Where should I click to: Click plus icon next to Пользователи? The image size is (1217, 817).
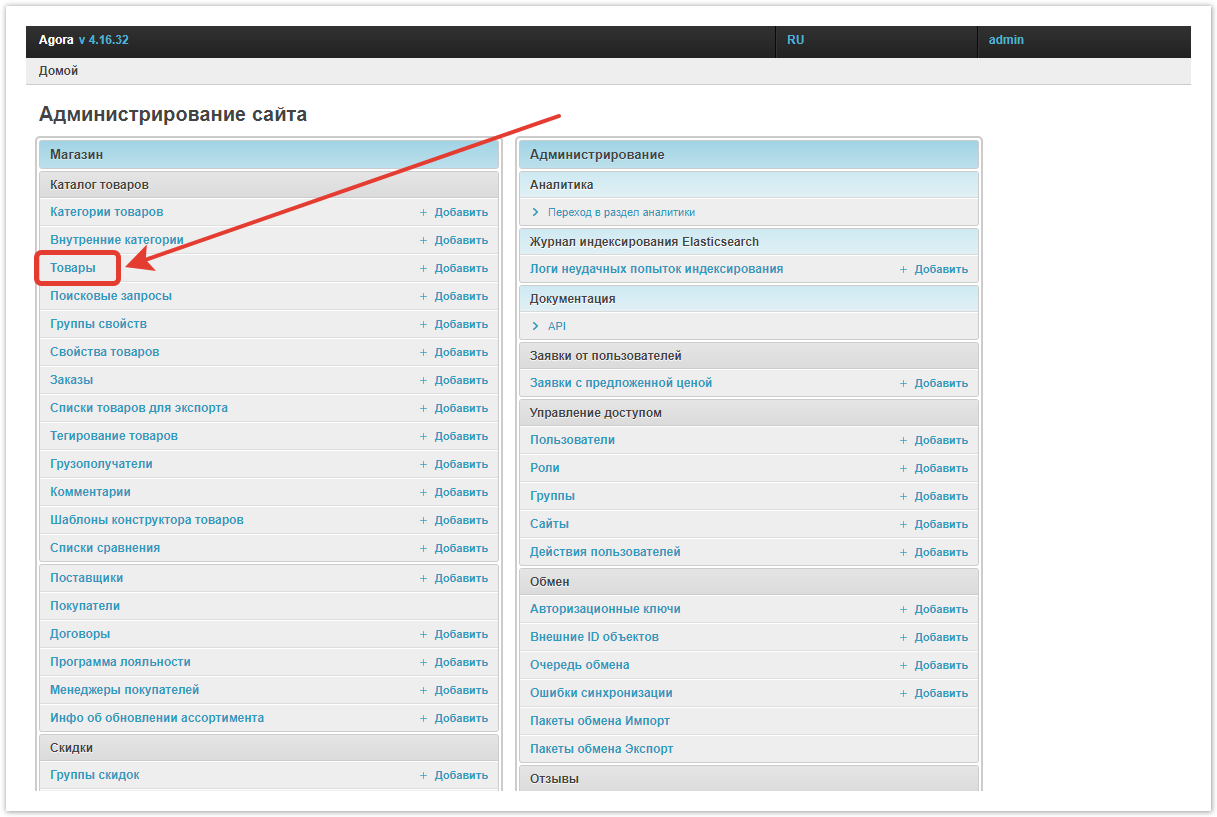click(903, 440)
